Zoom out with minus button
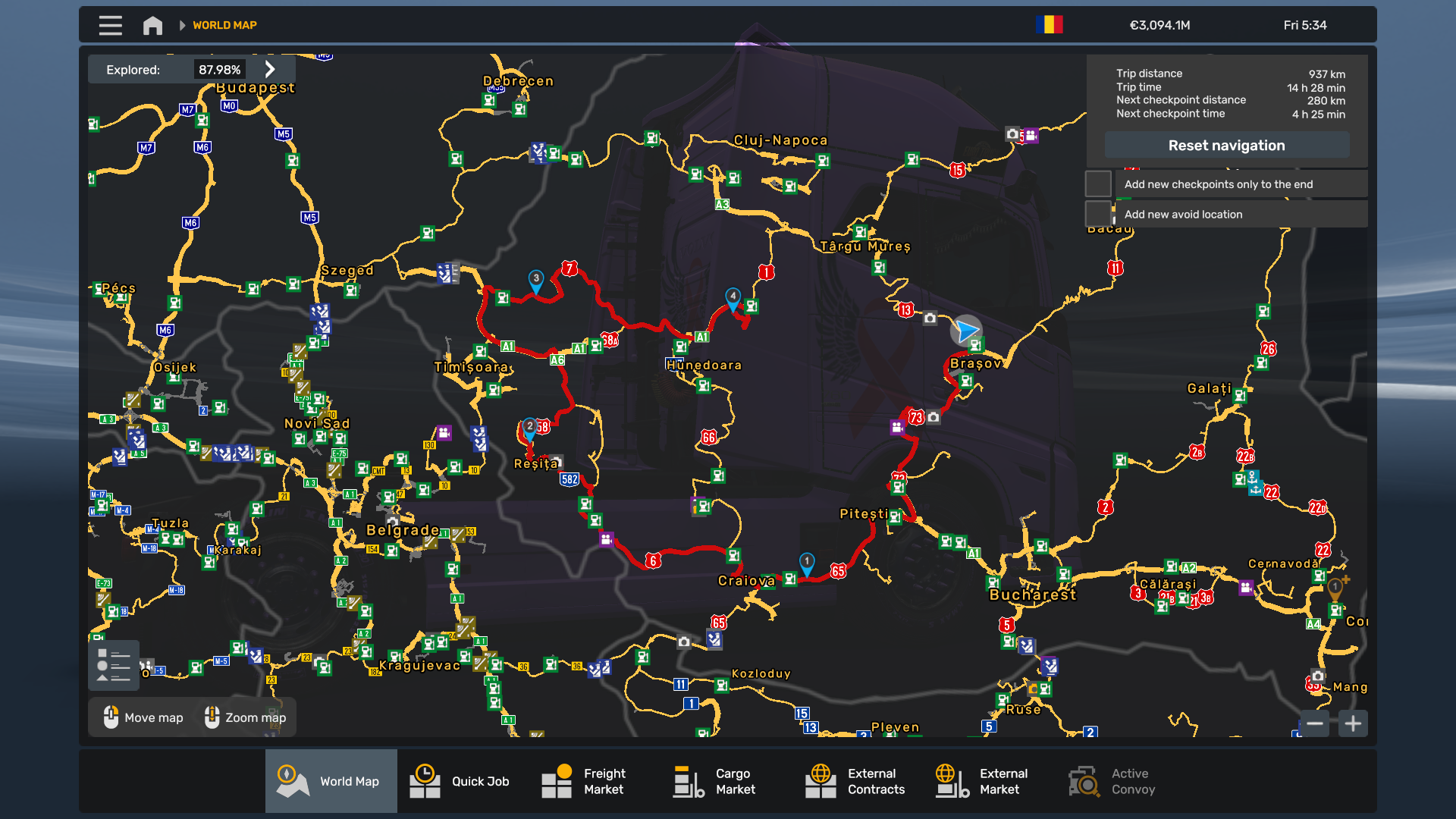1456x819 pixels. click(x=1315, y=723)
